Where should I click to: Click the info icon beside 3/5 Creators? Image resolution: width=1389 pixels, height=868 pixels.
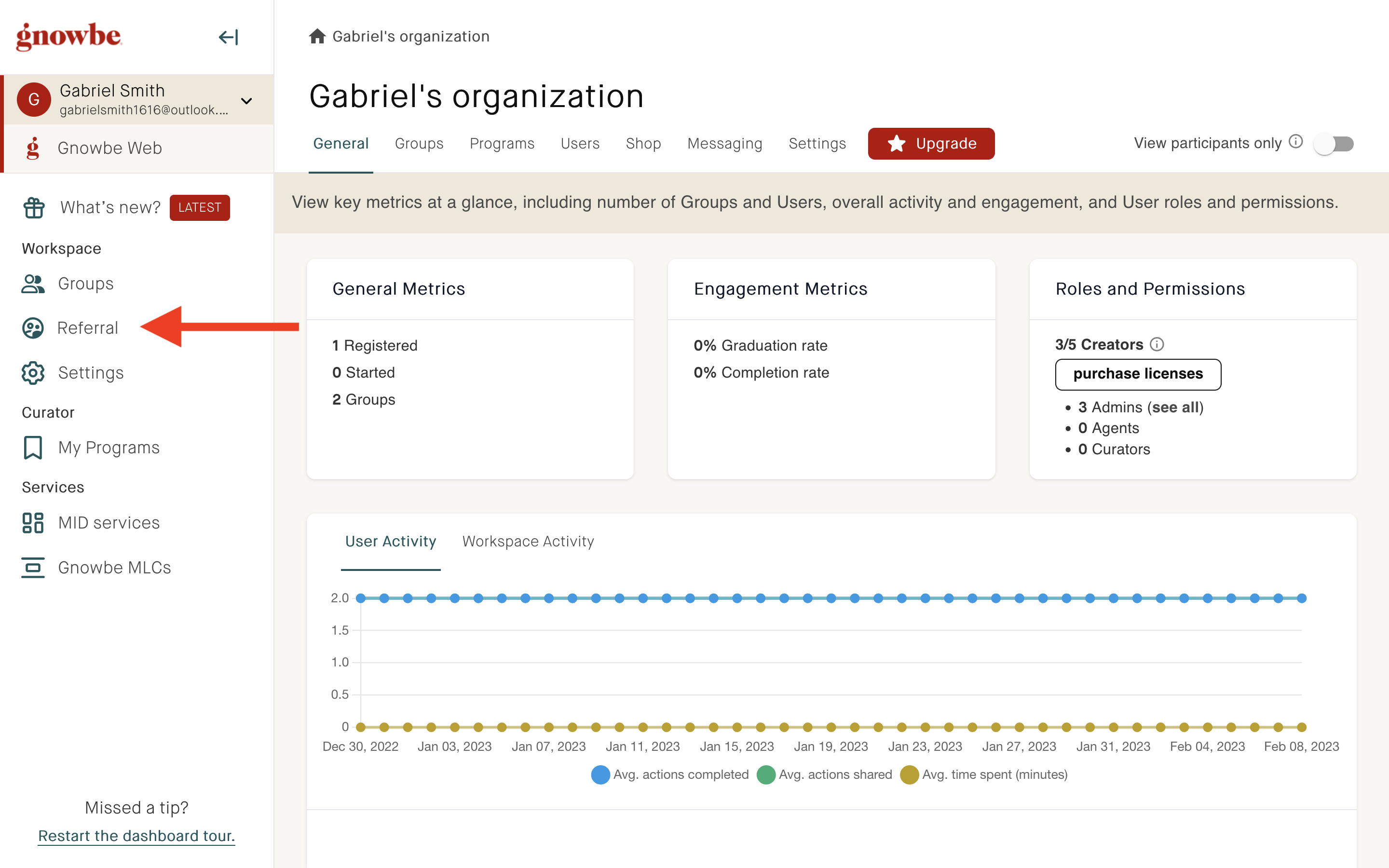tap(1157, 344)
